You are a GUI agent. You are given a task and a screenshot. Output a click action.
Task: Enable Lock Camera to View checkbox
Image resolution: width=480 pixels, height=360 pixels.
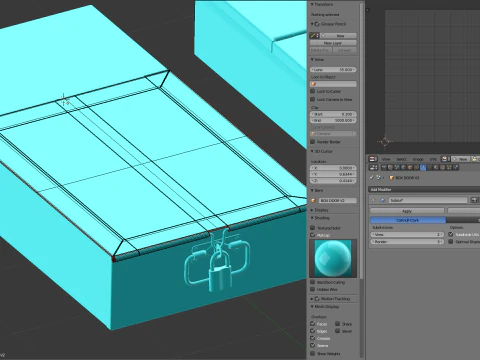click(x=313, y=99)
